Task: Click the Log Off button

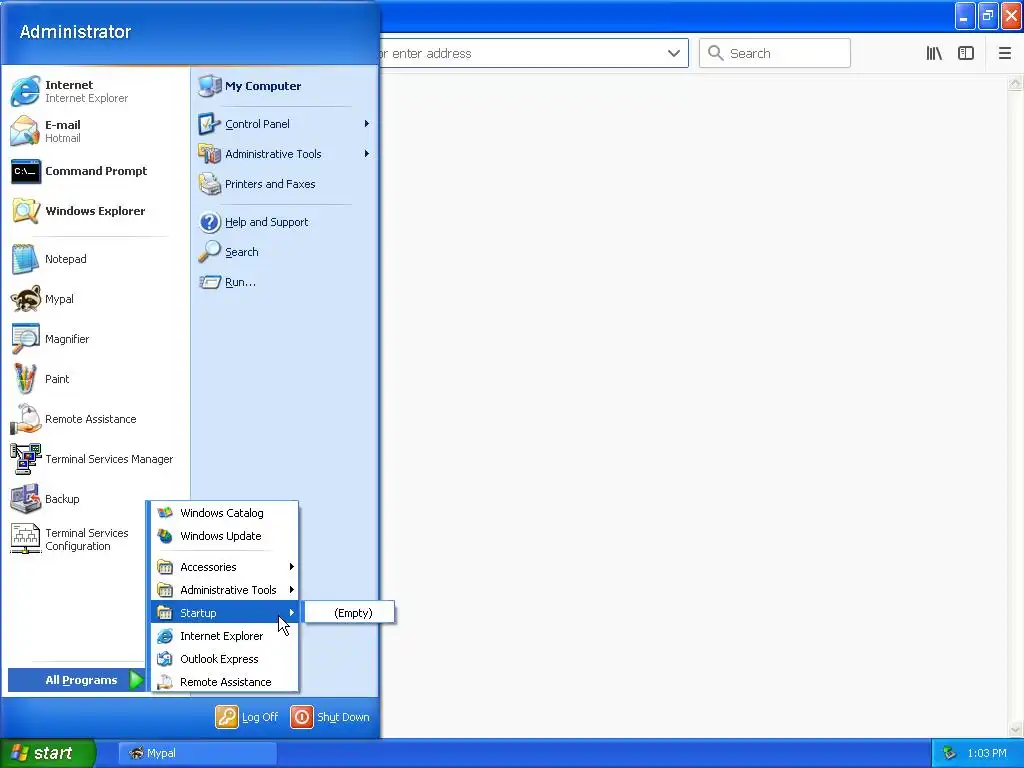Action: tap(247, 717)
